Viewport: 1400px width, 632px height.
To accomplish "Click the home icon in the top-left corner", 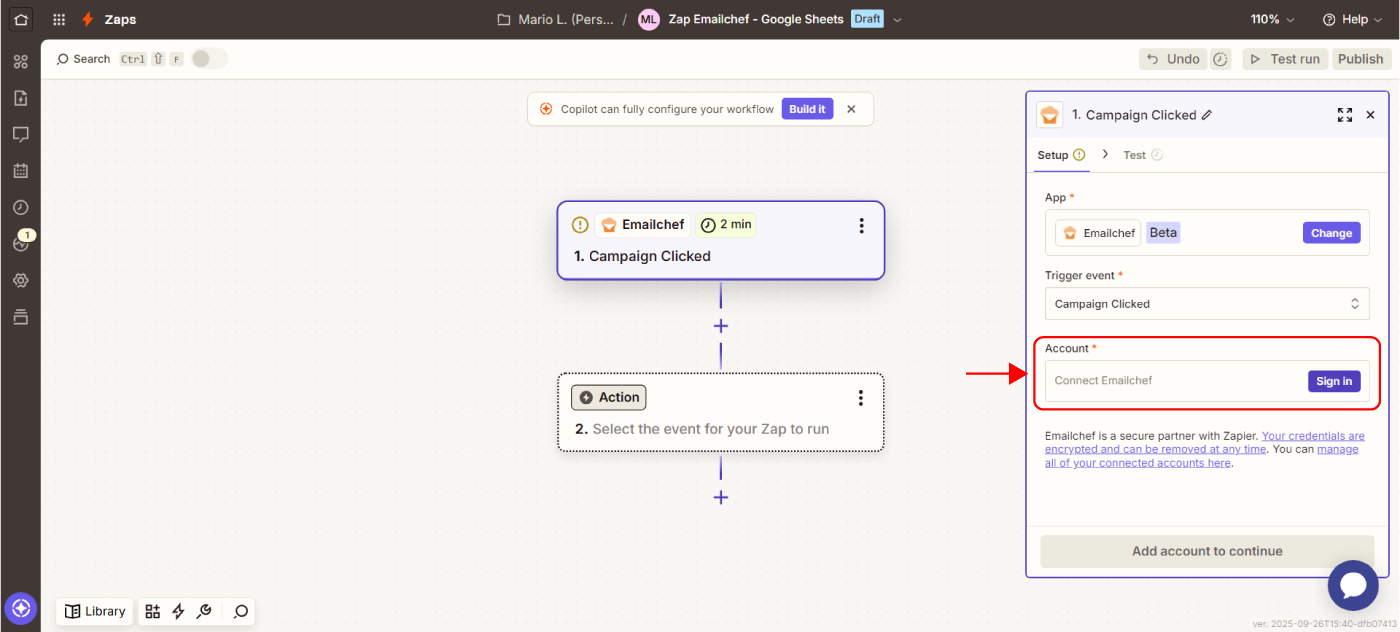I will pyautogui.click(x=20, y=19).
